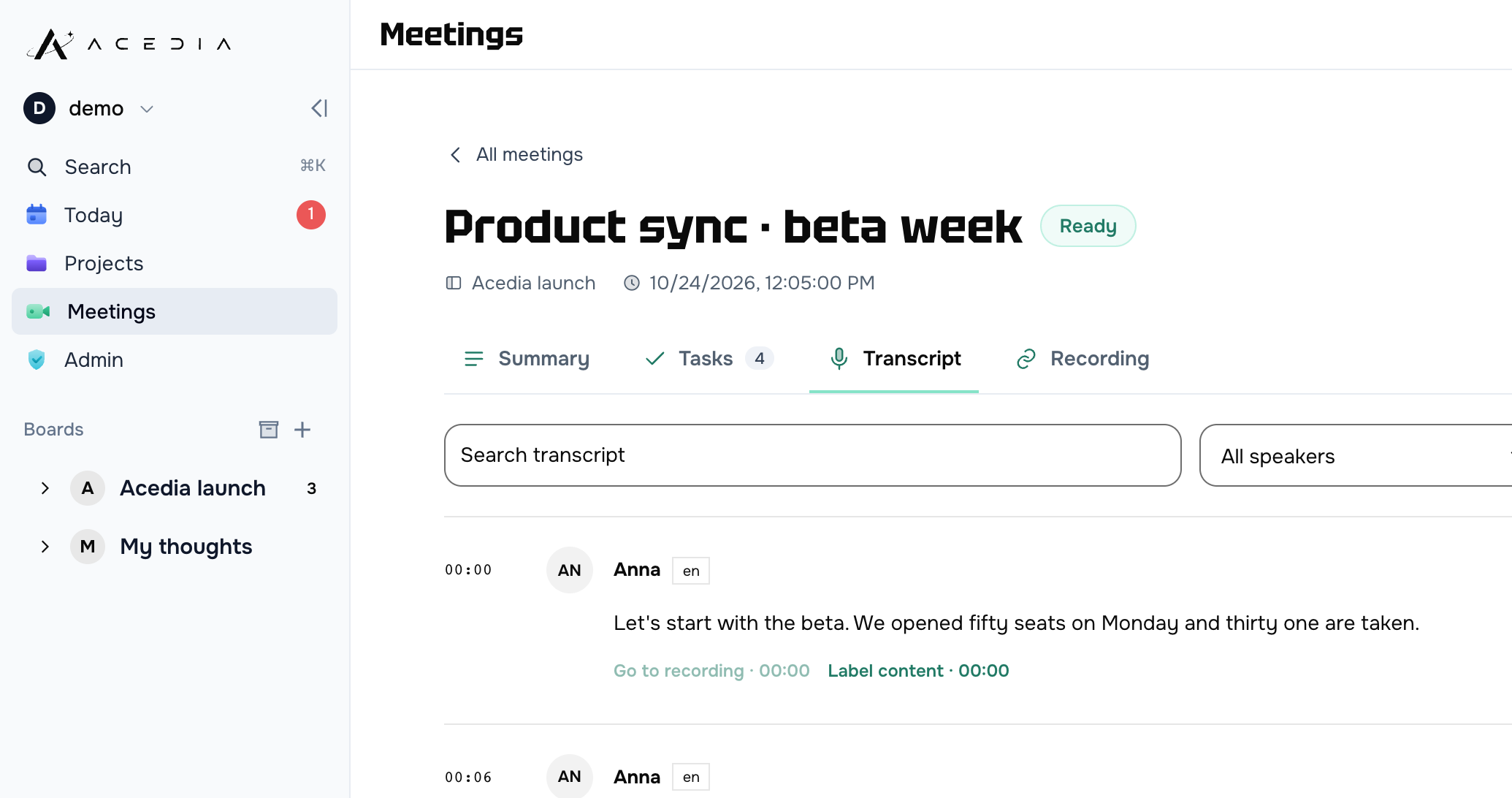
Task: Open the Tasks tab
Action: pos(709,359)
